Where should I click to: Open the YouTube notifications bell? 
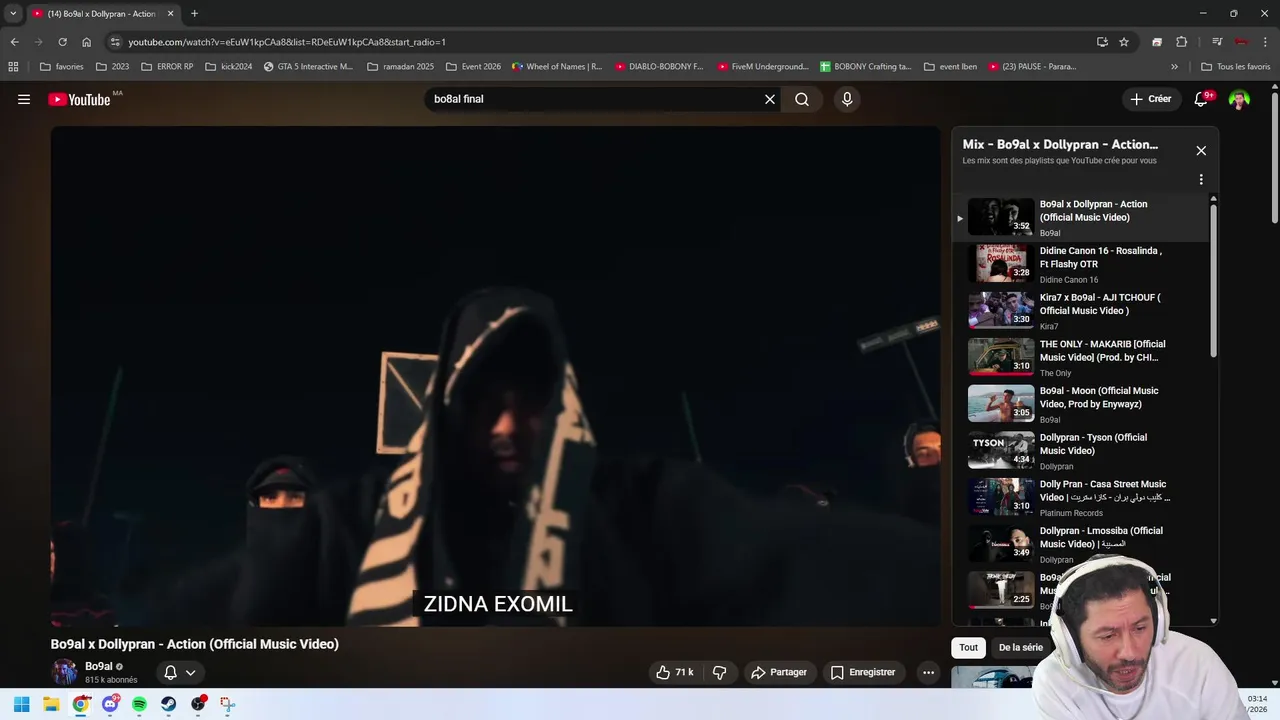pyautogui.click(x=1201, y=99)
